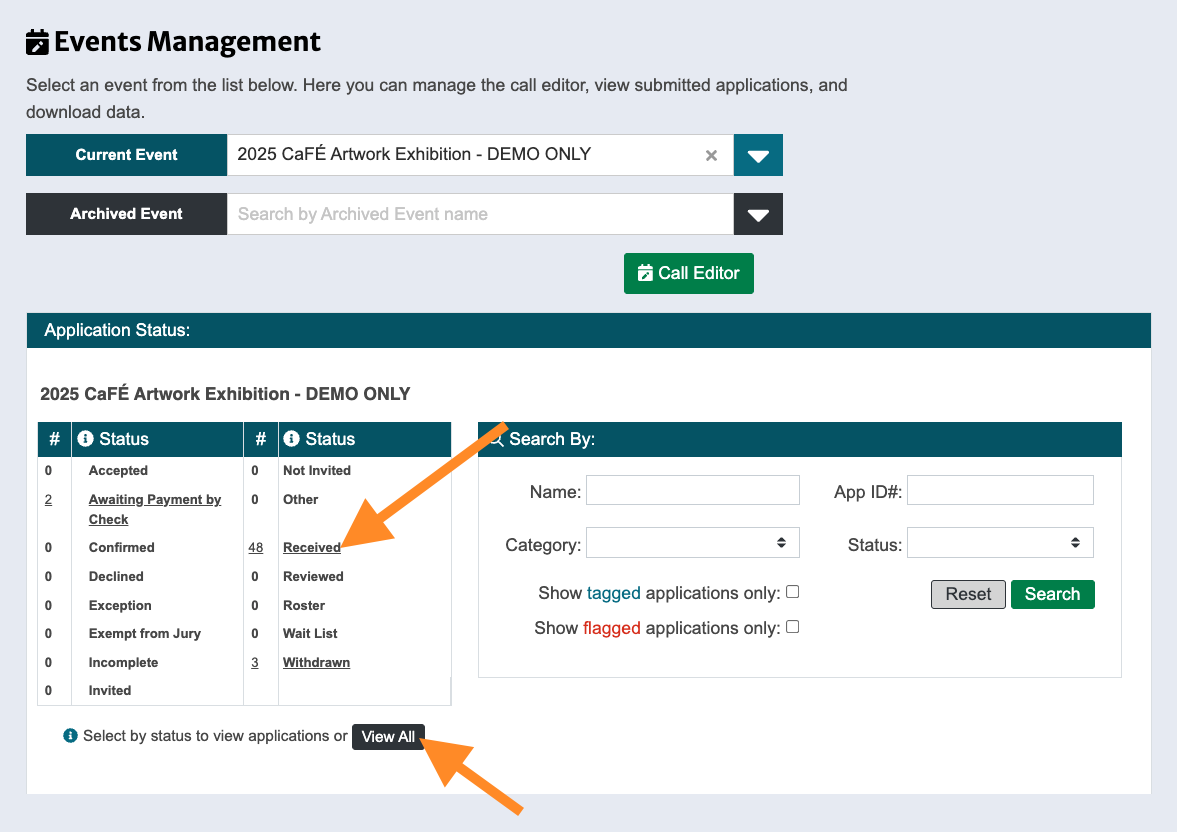Open the Call Editor

tap(688, 273)
